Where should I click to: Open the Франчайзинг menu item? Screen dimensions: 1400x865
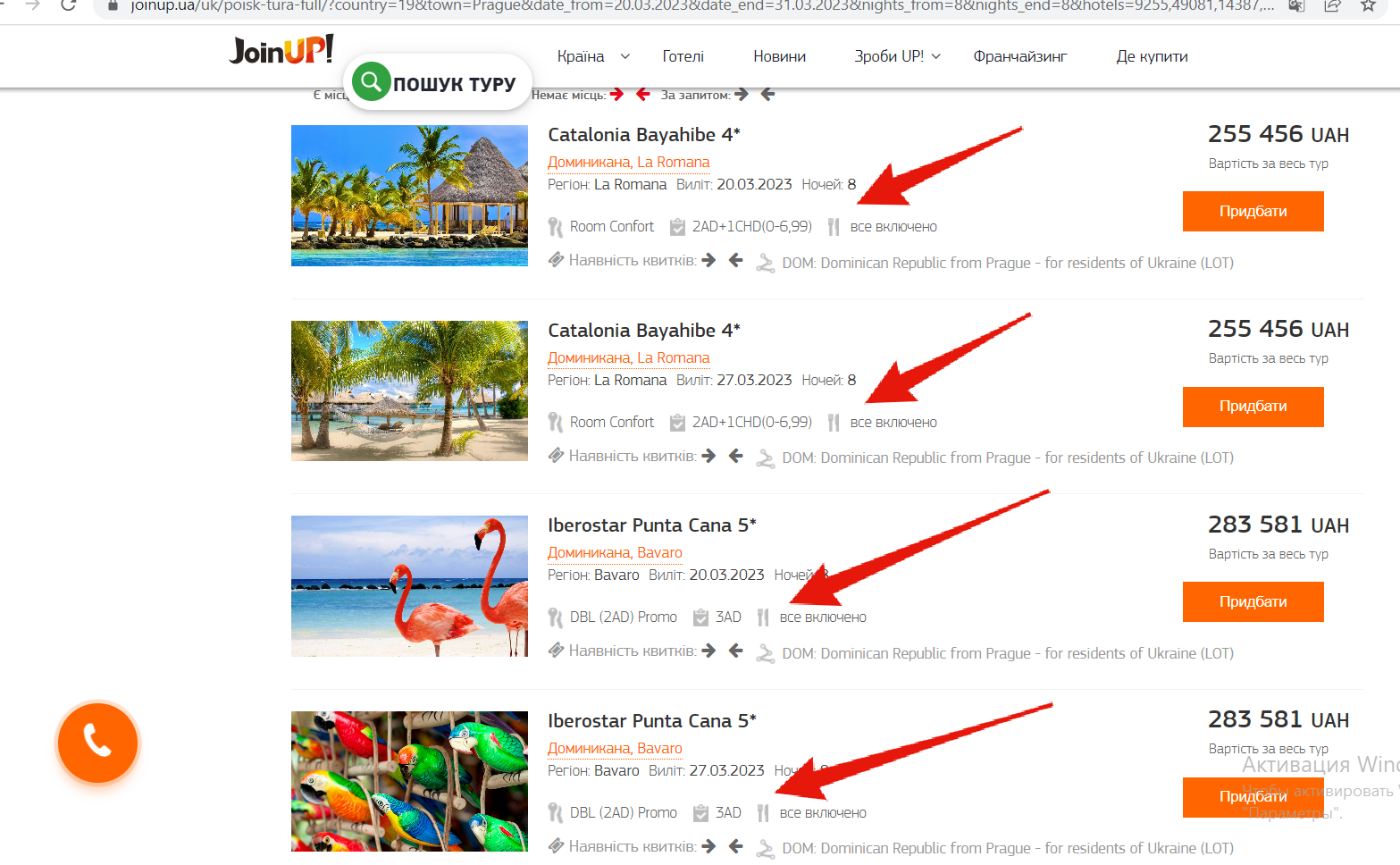click(x=1020, y=56)
